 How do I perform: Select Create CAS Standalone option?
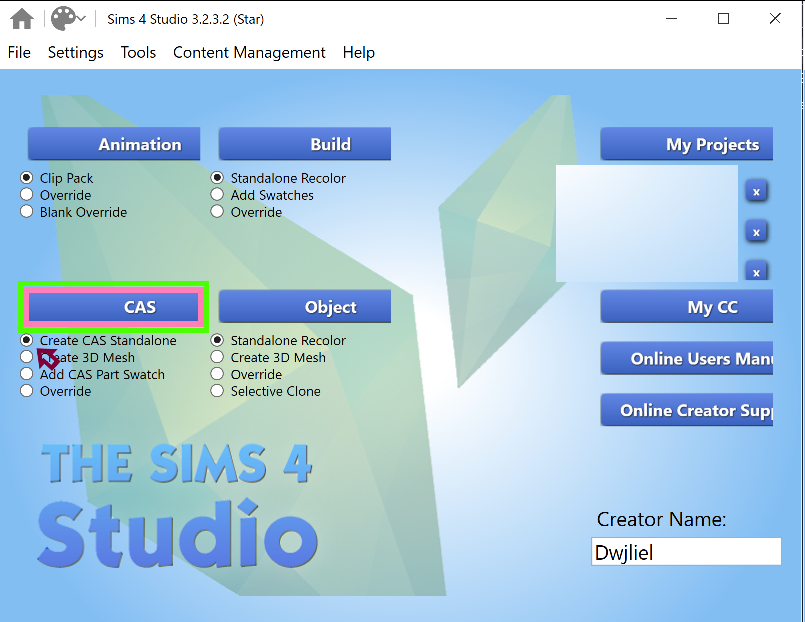[98, 340]
